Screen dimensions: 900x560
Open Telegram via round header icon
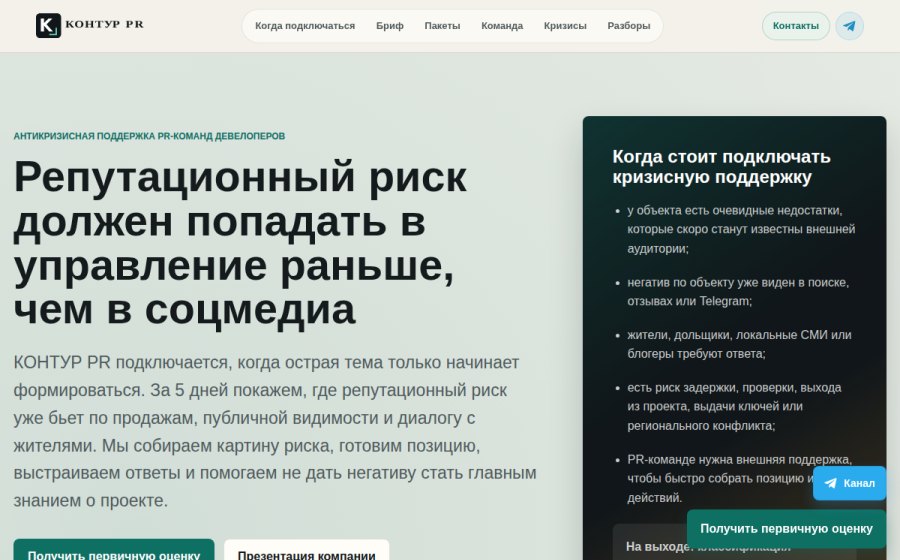pyautogui.click(x=849, y=26)
